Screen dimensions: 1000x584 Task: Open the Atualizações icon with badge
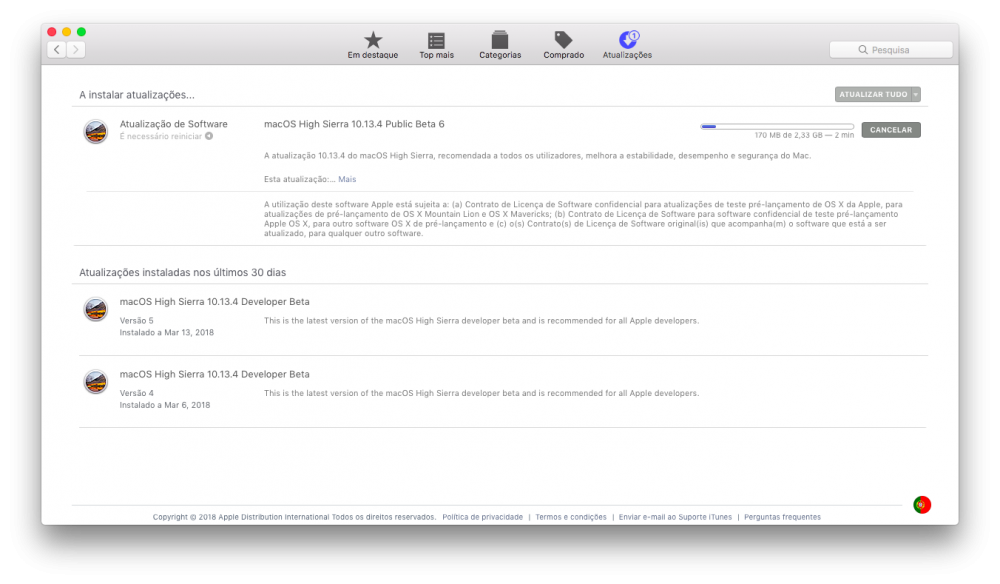click(x=628, y=40)
